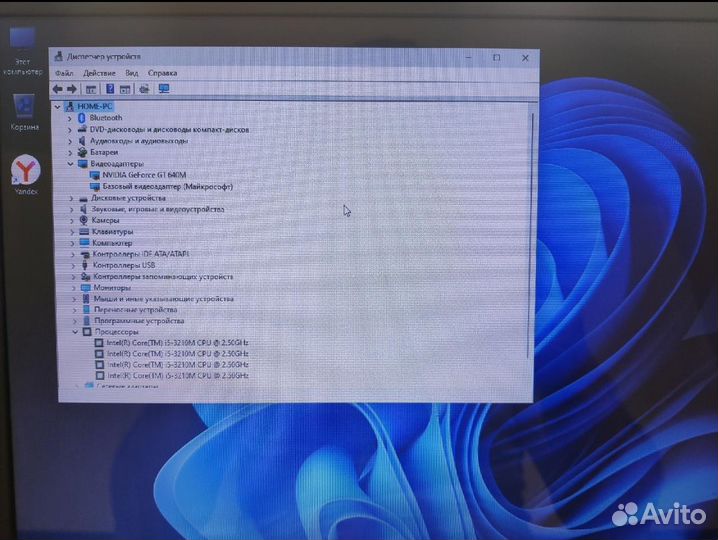The height and width of the screenshot is (540, 718).
Task: Select the Мониторы monitor icon
Action: pyautogui.click(x=86, y=288)
